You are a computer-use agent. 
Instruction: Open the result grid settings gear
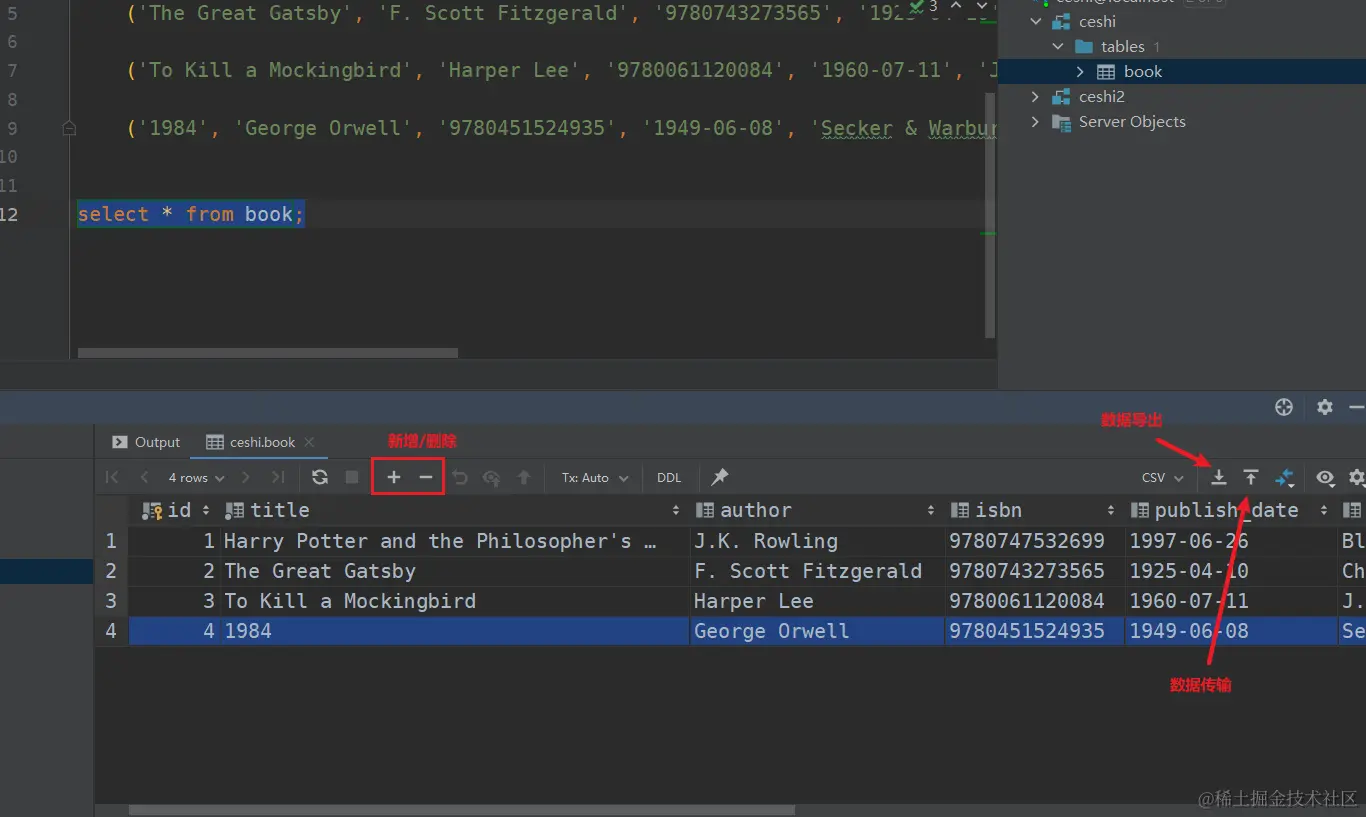(x=1357, y=478)
